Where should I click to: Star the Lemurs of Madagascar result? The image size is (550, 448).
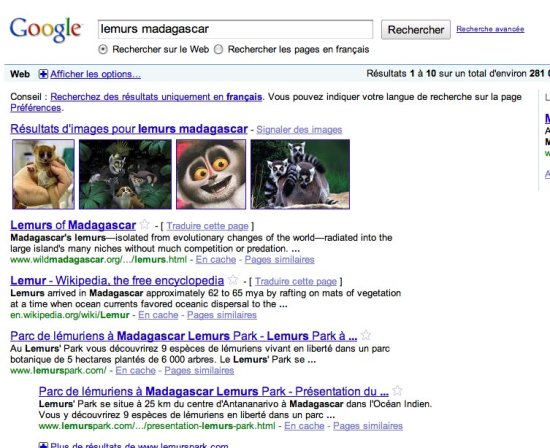pos(145,224)
